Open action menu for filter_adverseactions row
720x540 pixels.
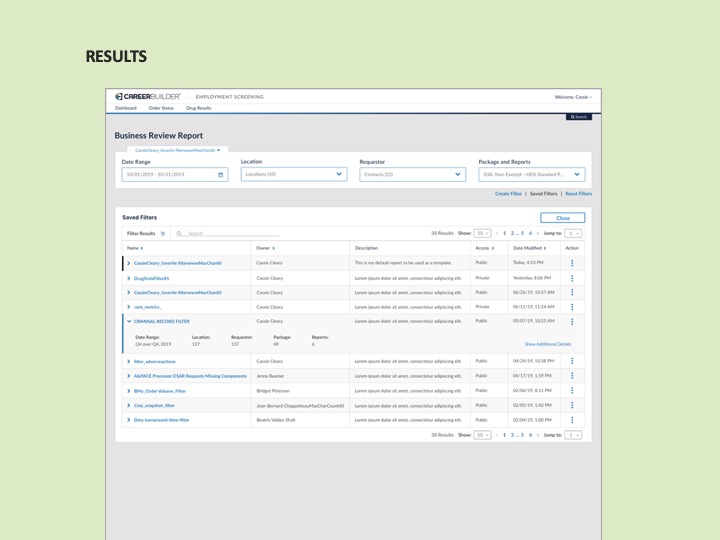coord(572,361)
